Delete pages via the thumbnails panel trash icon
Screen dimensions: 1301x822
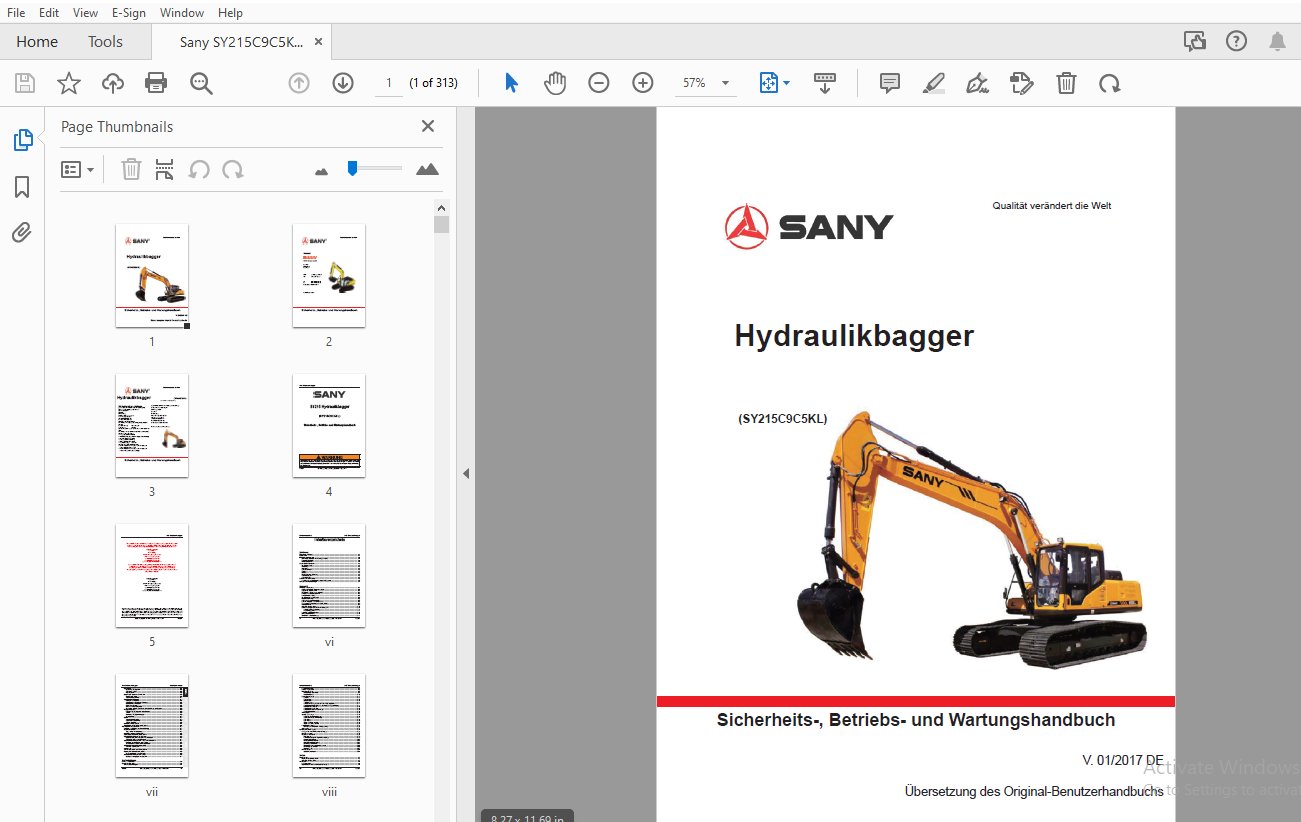click(x=131, y=169)
